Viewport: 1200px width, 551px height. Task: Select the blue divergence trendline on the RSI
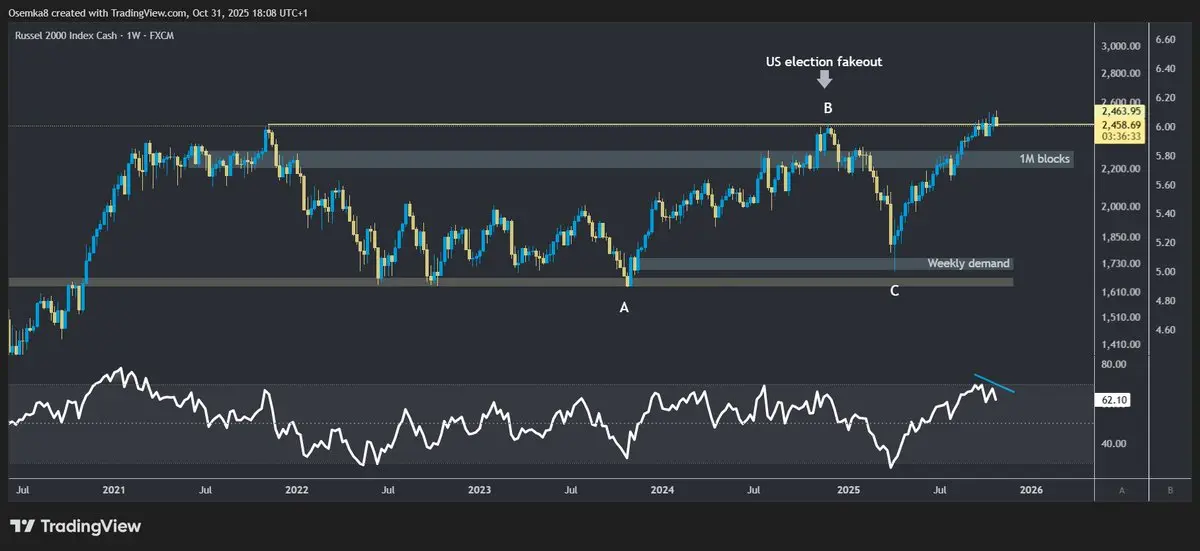995,383
